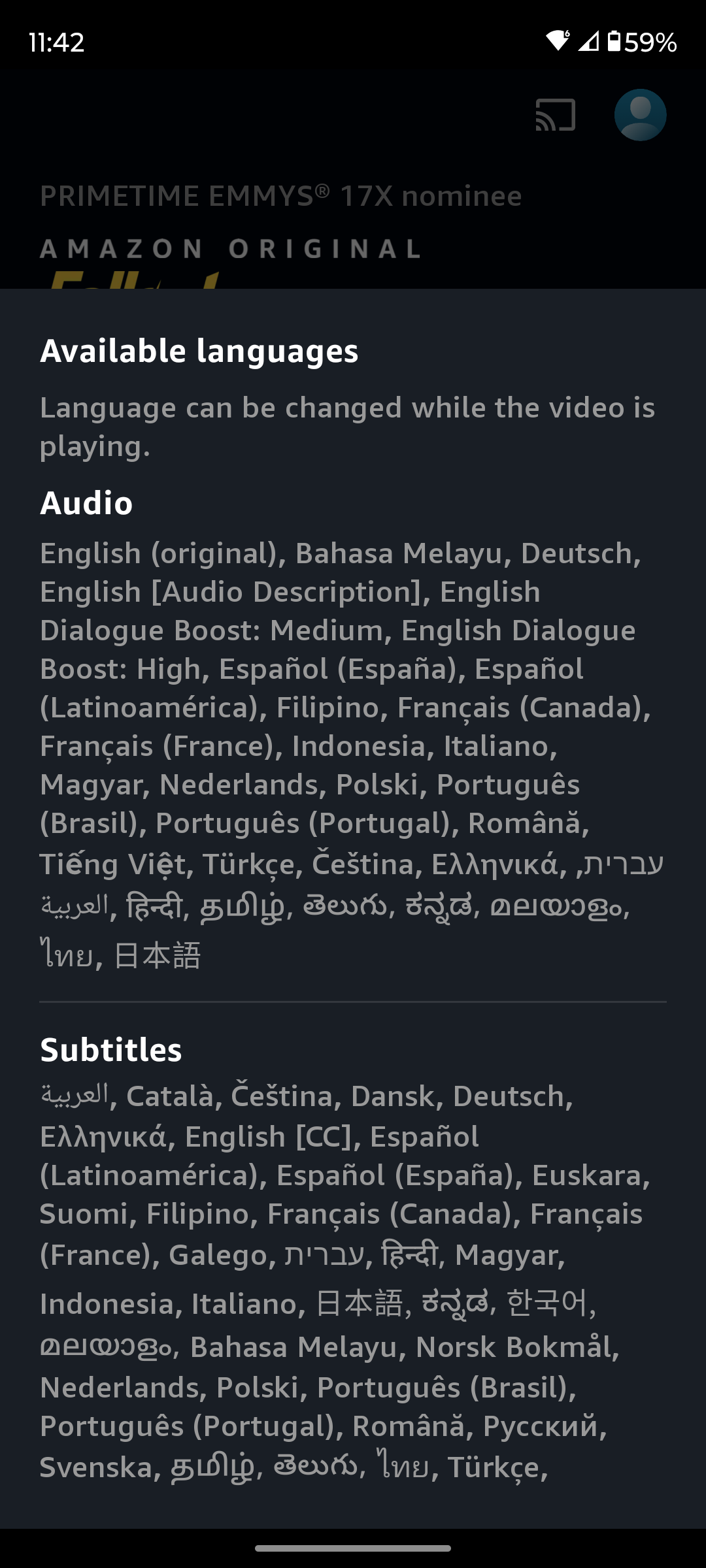The height and width of the screenshot is (1568, 706).
Task: Tap the cellular signal status icon
Action: [x=588, y=42]
